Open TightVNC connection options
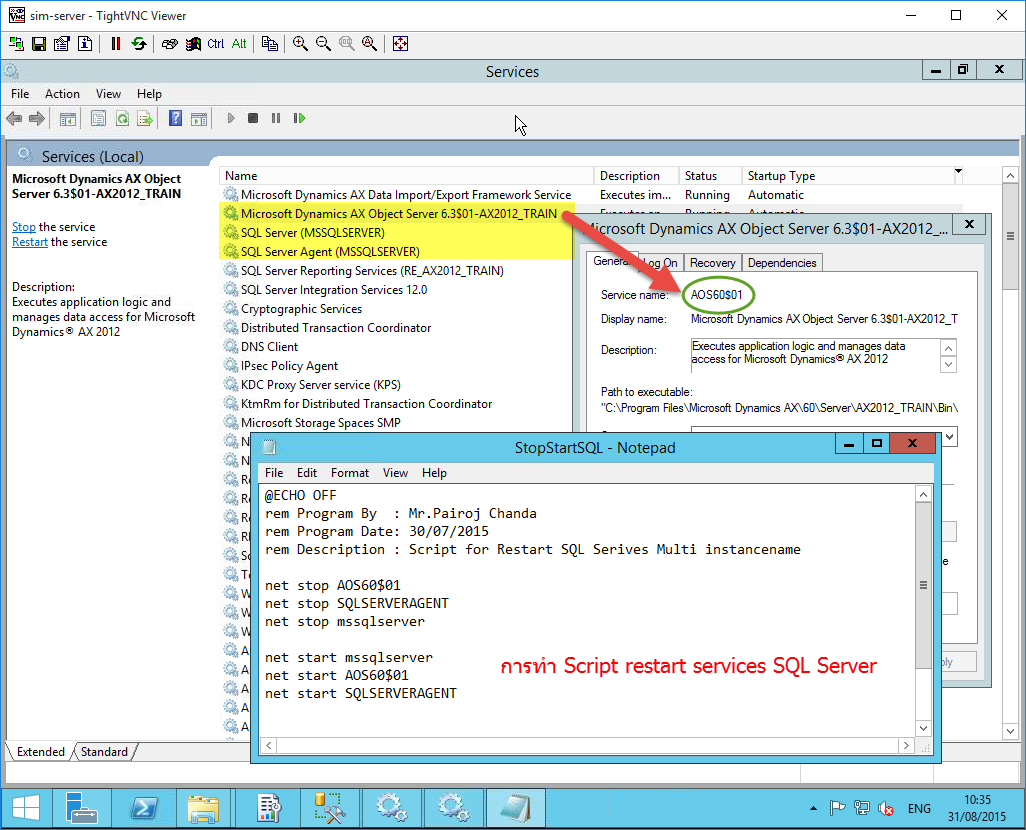 [x=61, y=43]
